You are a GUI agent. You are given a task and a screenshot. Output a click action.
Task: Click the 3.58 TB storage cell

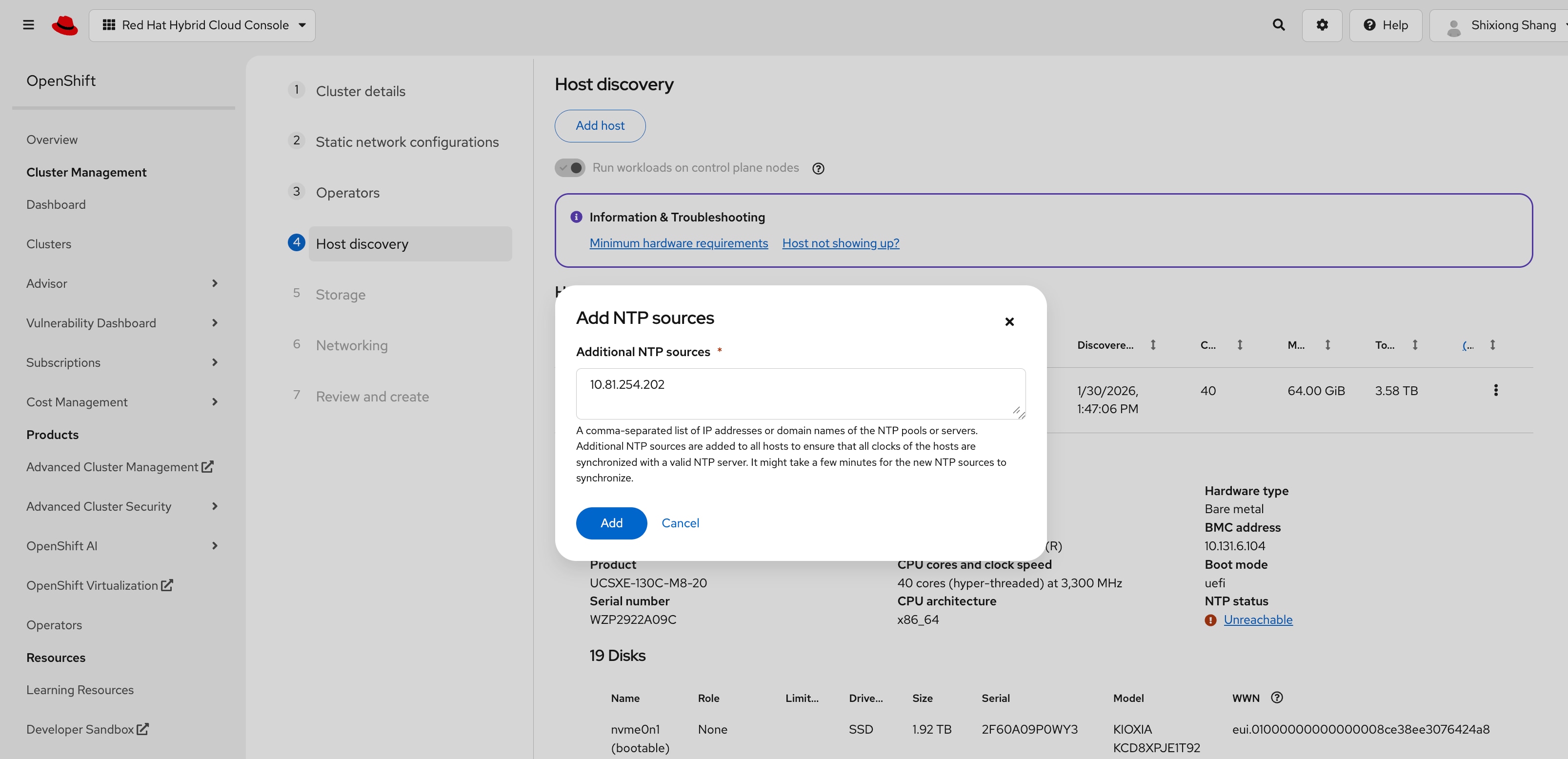coord(1396,391)
